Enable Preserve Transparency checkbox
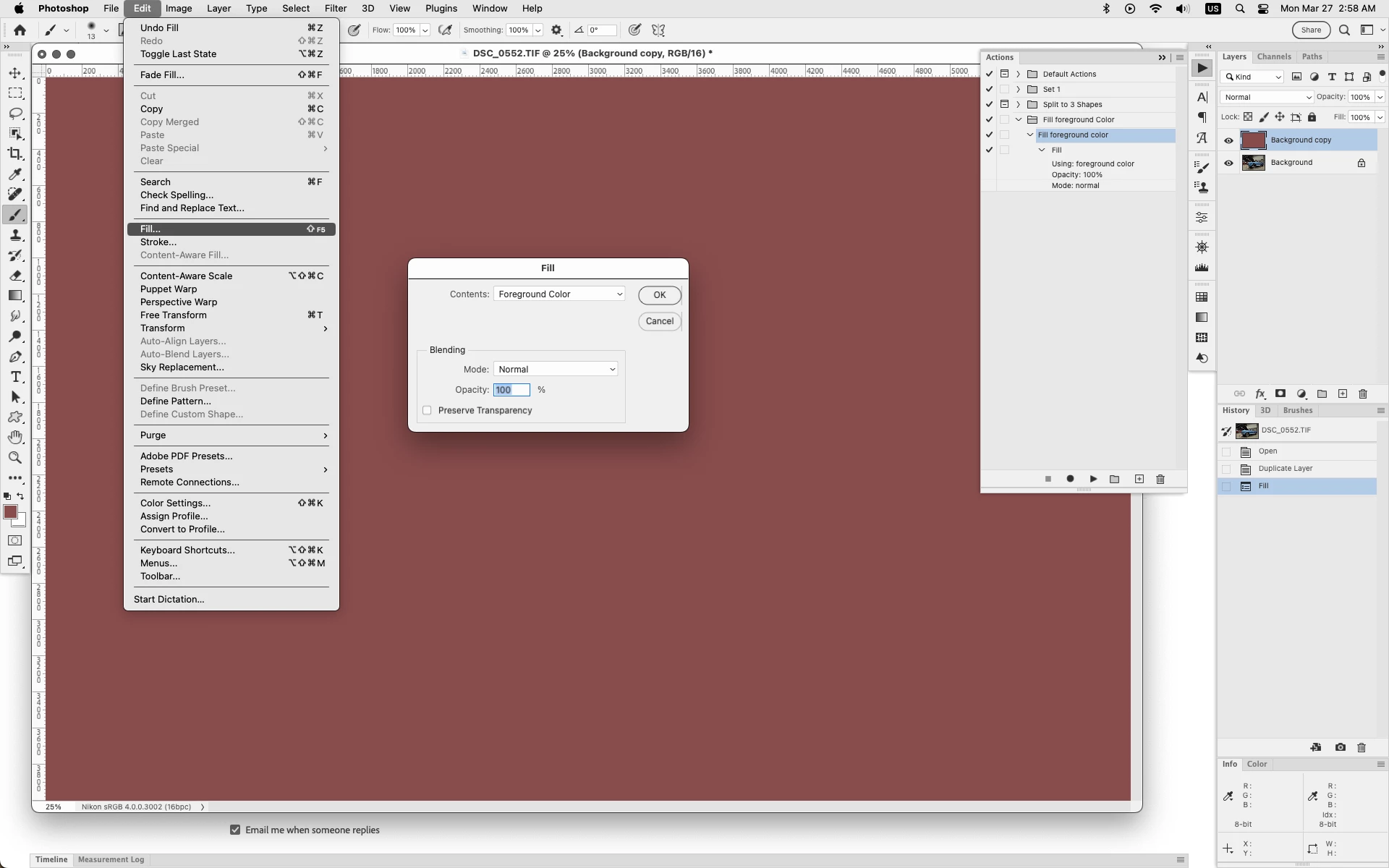The height and width of the screenshot is (868, 1389). pyautogui.click(x=427, y=410)
